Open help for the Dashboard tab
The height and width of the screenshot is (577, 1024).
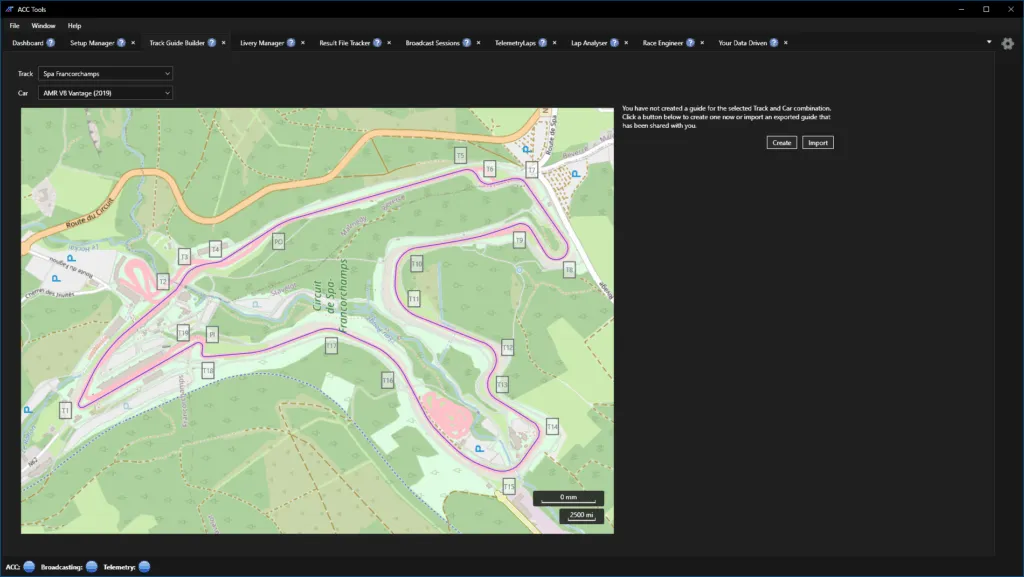point(50,43)
